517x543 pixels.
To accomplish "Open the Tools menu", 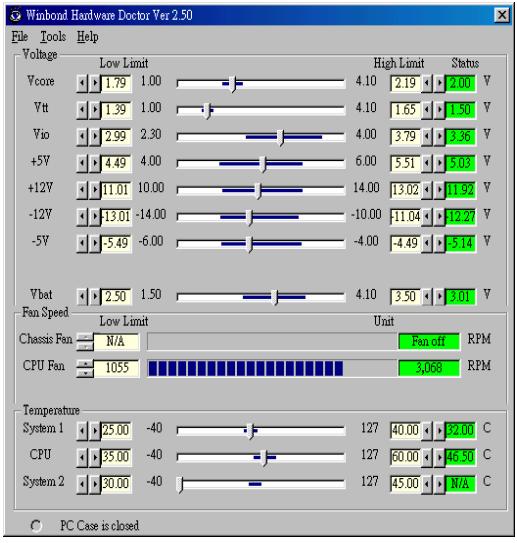I will click(x=53, y=37).
